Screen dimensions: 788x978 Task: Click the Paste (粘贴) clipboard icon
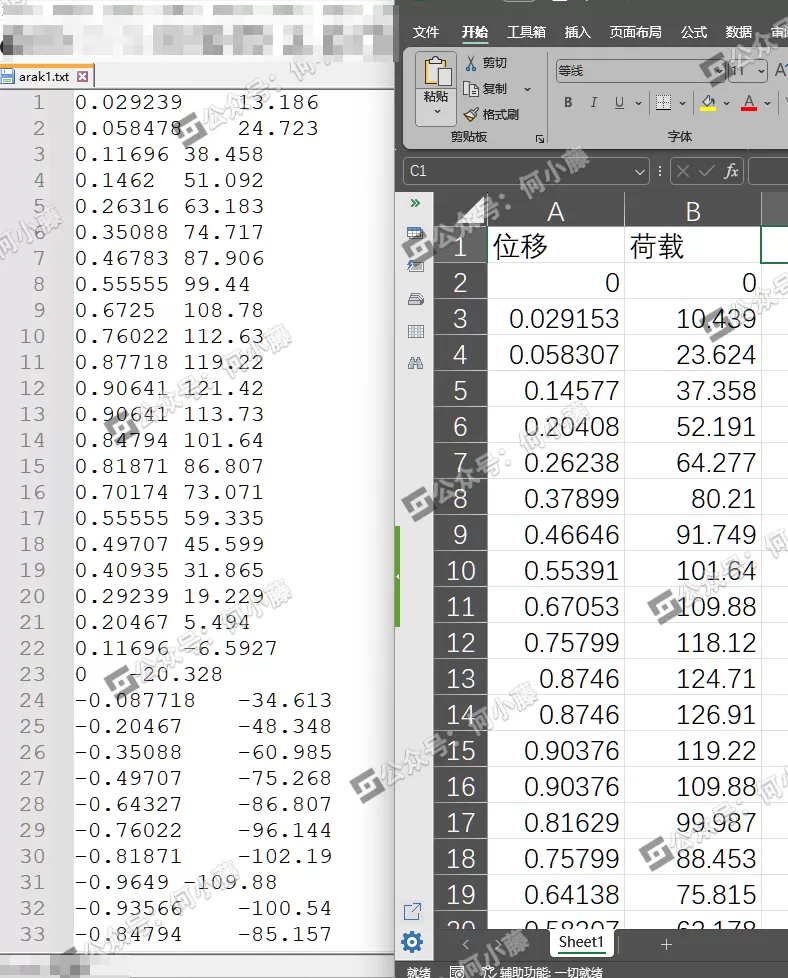point(436,73)
